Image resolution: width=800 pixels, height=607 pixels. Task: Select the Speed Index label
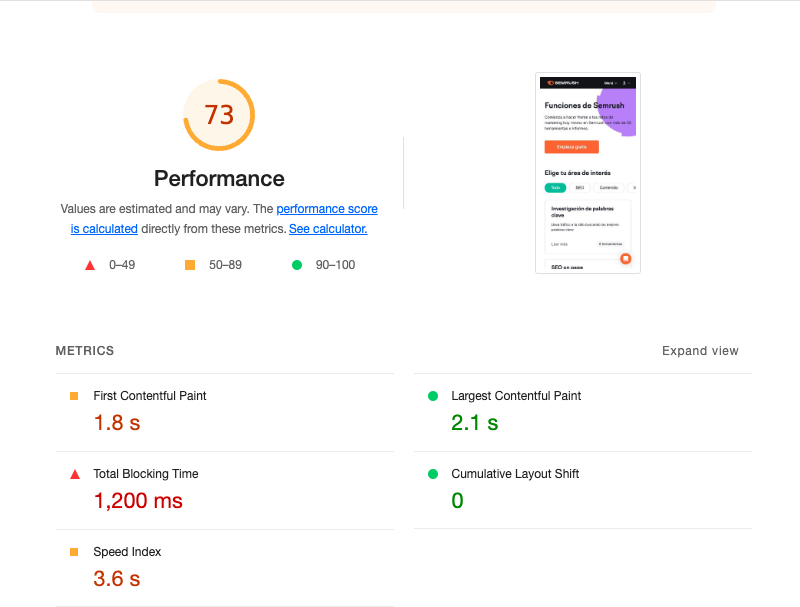tap(127, 552)
